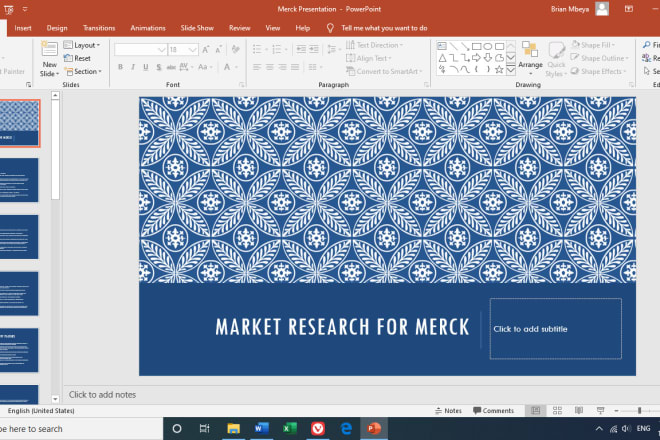Select the triangle shape in gallery
The image size is (660, 440).
(442, 58)
